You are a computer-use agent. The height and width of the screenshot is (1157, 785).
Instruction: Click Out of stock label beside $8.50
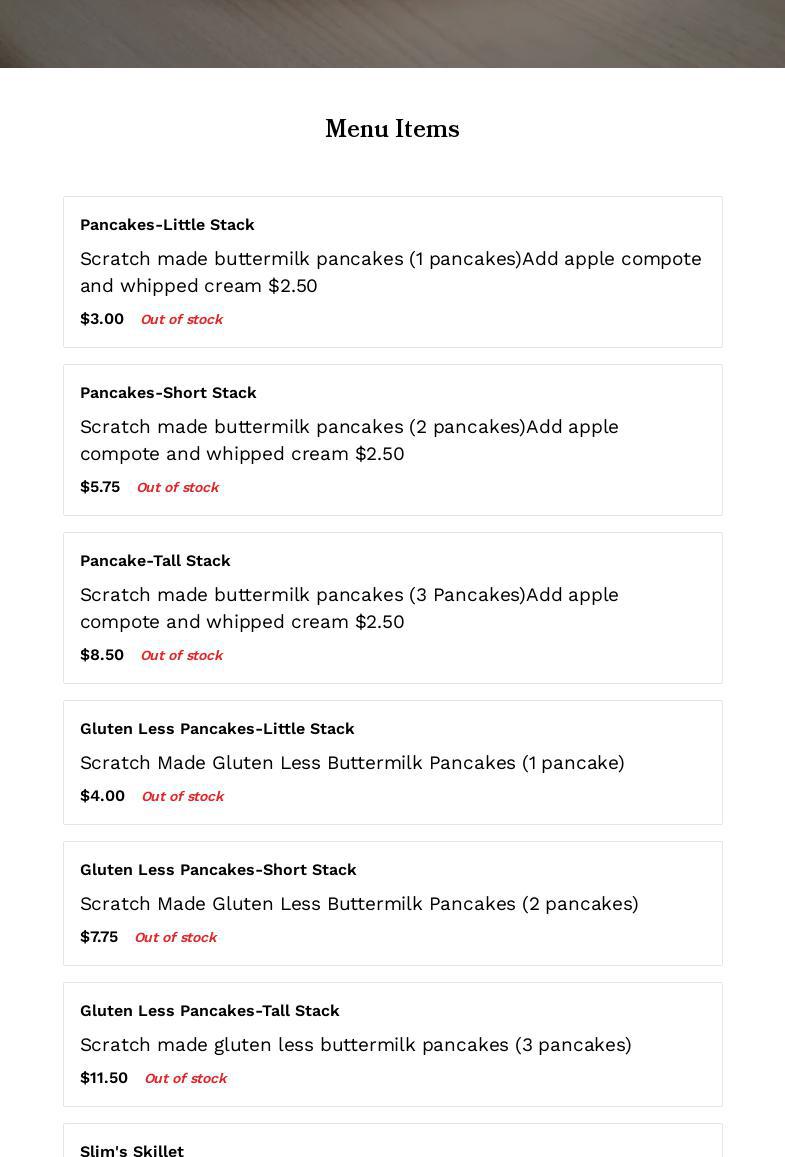coord(181,656)
